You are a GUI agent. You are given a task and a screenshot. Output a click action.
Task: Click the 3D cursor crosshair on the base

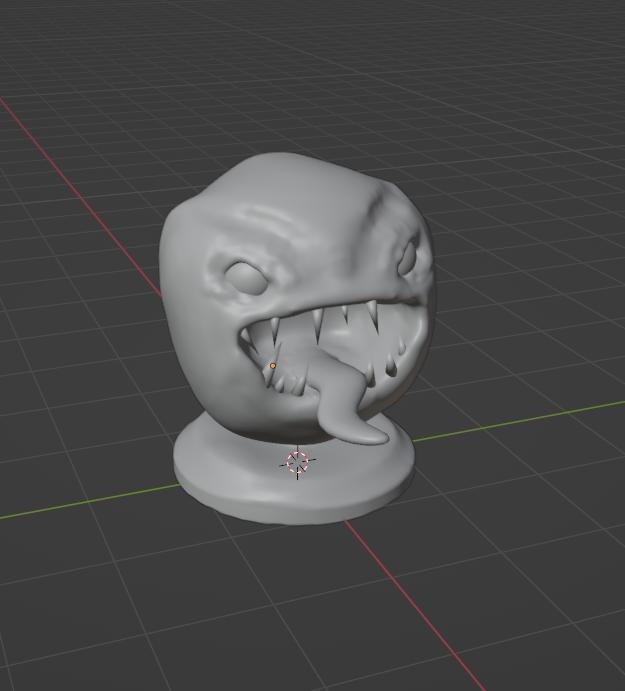click(x=298, y=462)
